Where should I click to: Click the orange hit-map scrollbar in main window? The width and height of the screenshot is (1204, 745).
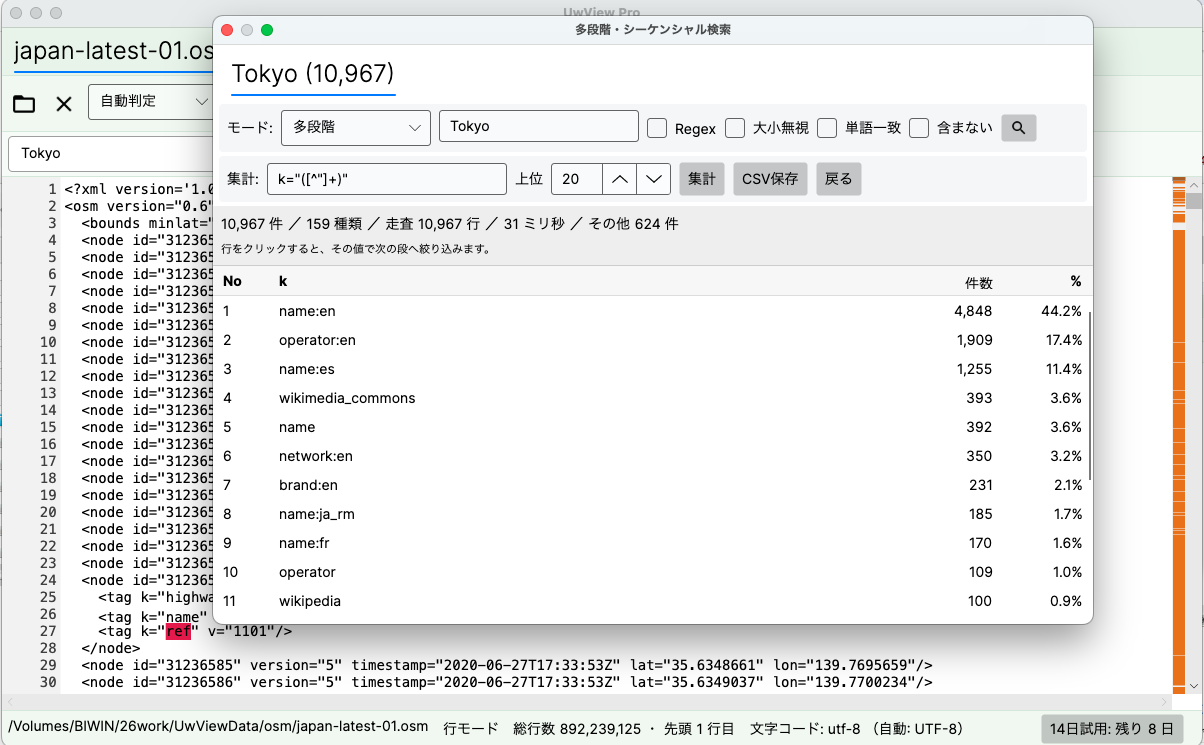1177,435
